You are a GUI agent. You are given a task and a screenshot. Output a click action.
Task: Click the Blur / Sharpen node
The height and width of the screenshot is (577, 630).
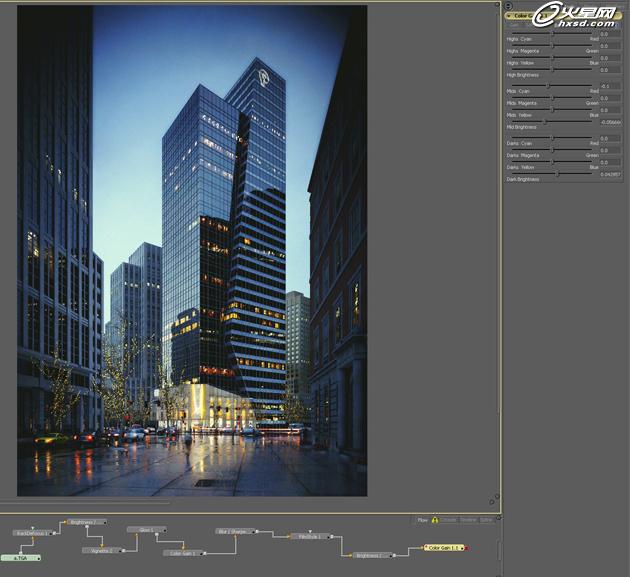click(236, 531)
